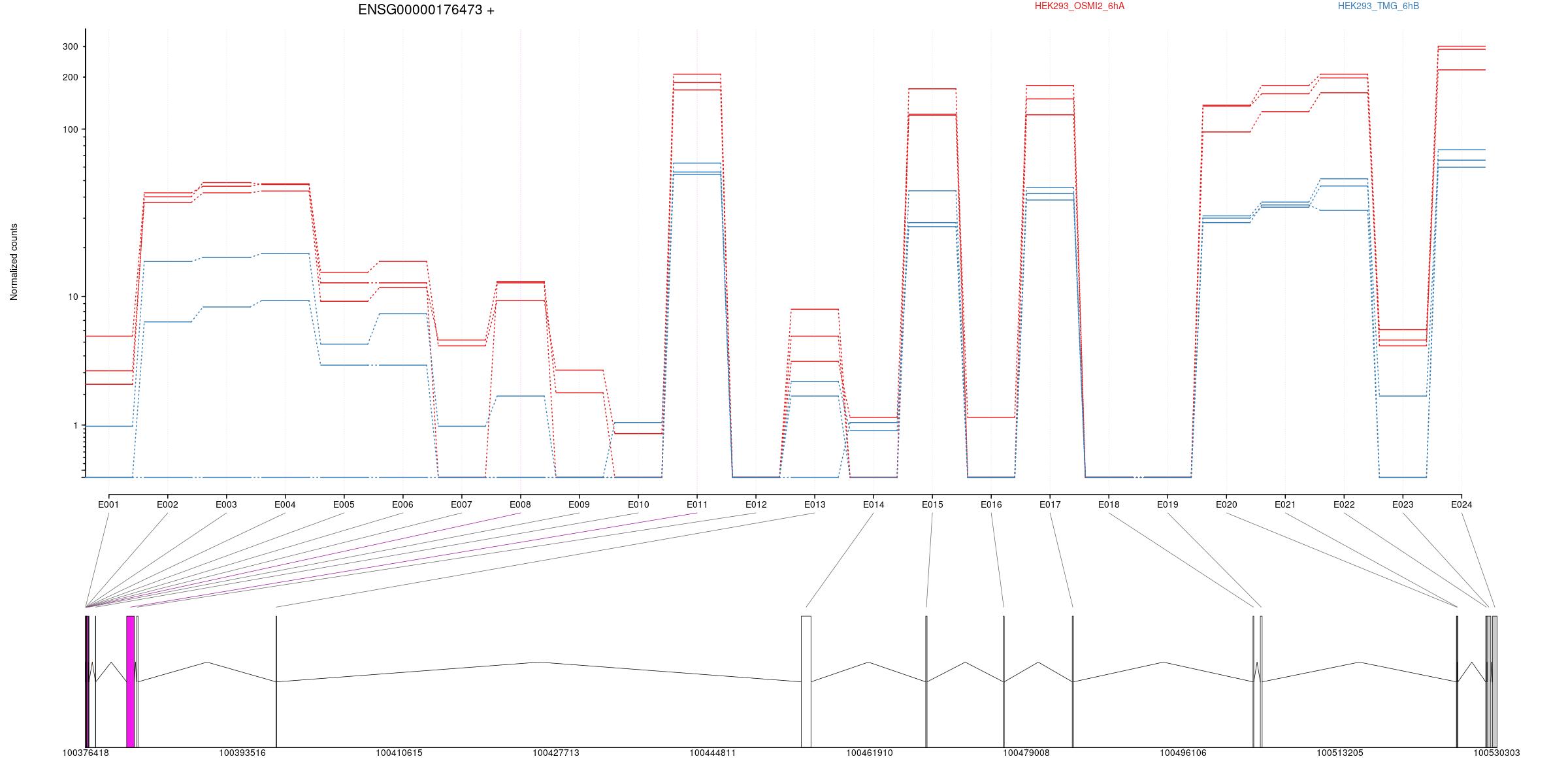Click exon label E007
The image size is (1568, 784).
(461, 504)
